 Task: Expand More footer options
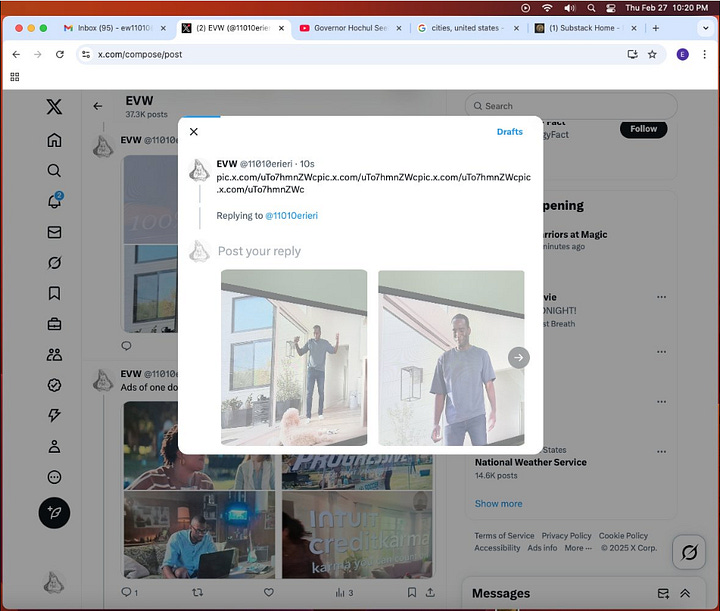pyautogui.click(x=578, y=548)
